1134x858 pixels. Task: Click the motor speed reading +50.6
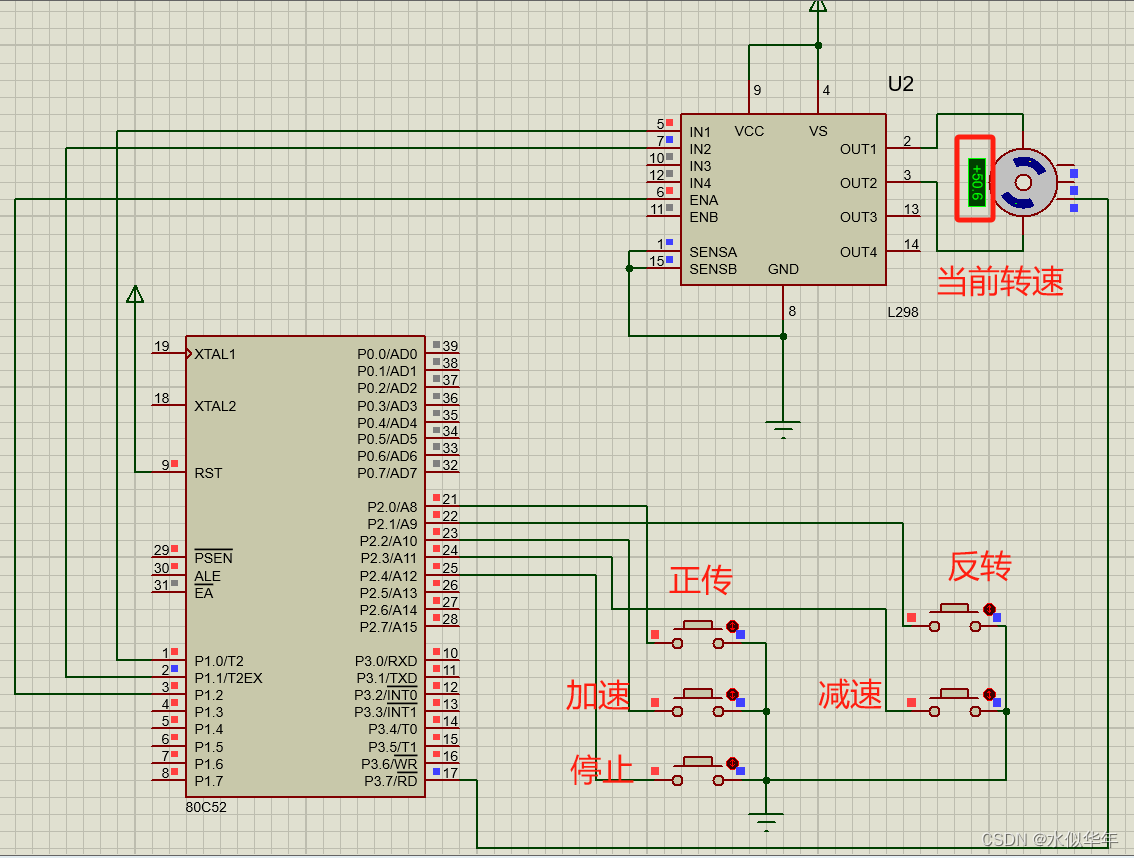[x=976, y=182]
